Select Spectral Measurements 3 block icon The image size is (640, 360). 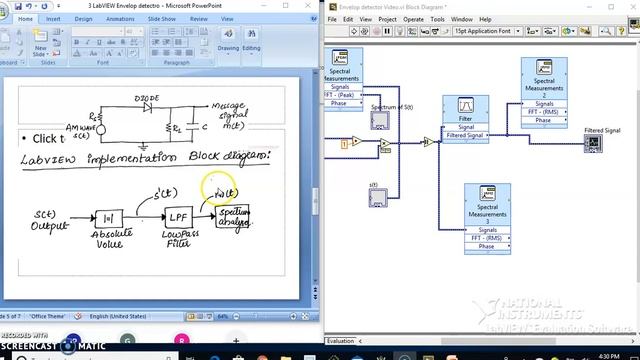[x=487, y=193]
